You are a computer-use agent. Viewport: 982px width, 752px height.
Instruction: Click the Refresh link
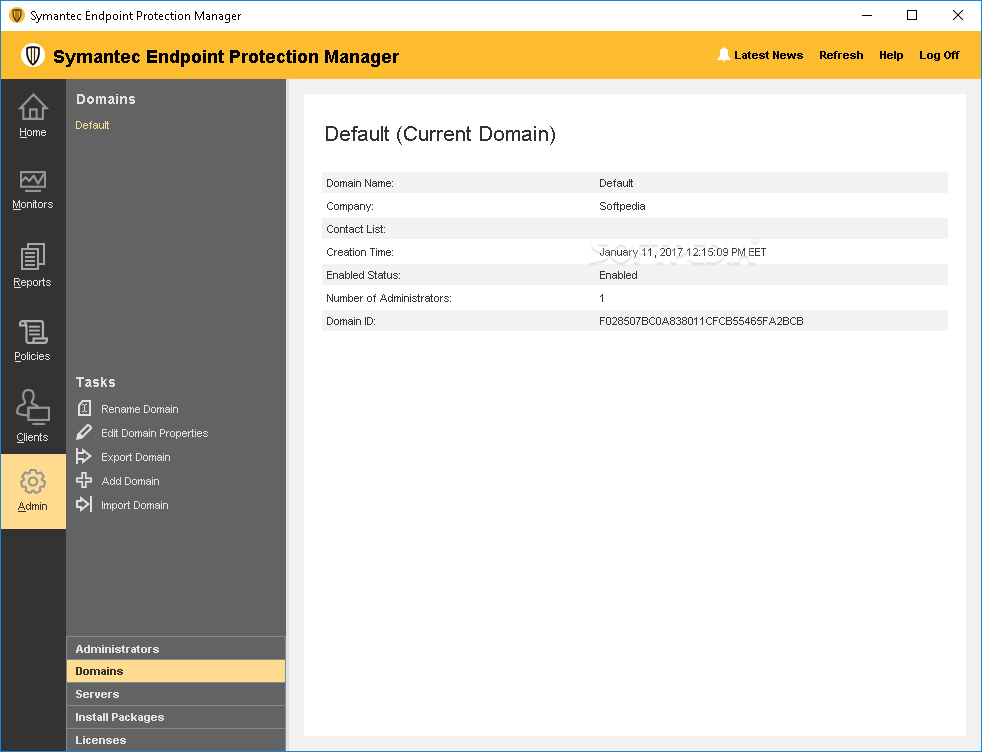841,55
